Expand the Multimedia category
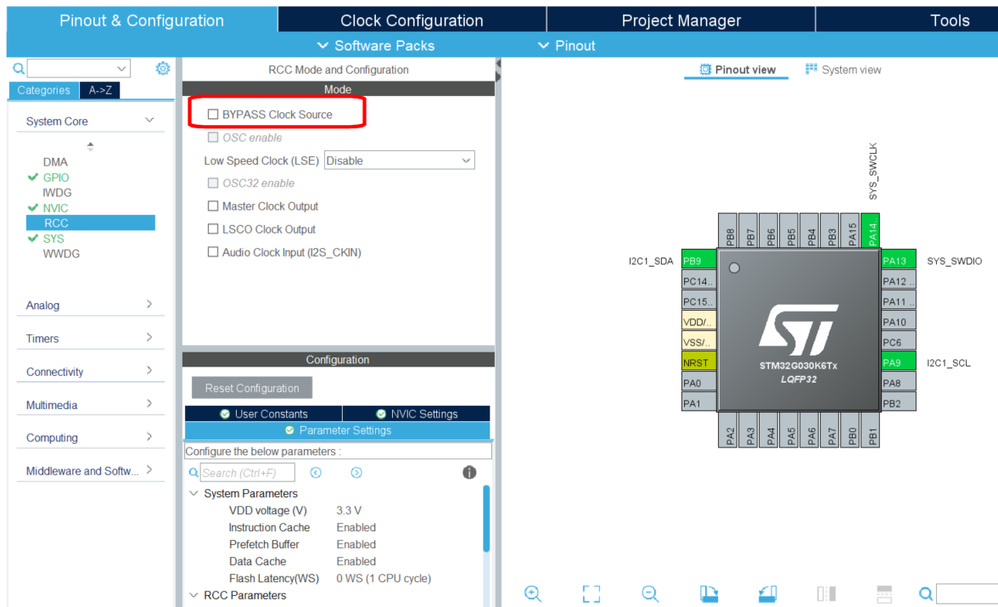The width and height of the screenshot is (998, 607). (150, 403)
